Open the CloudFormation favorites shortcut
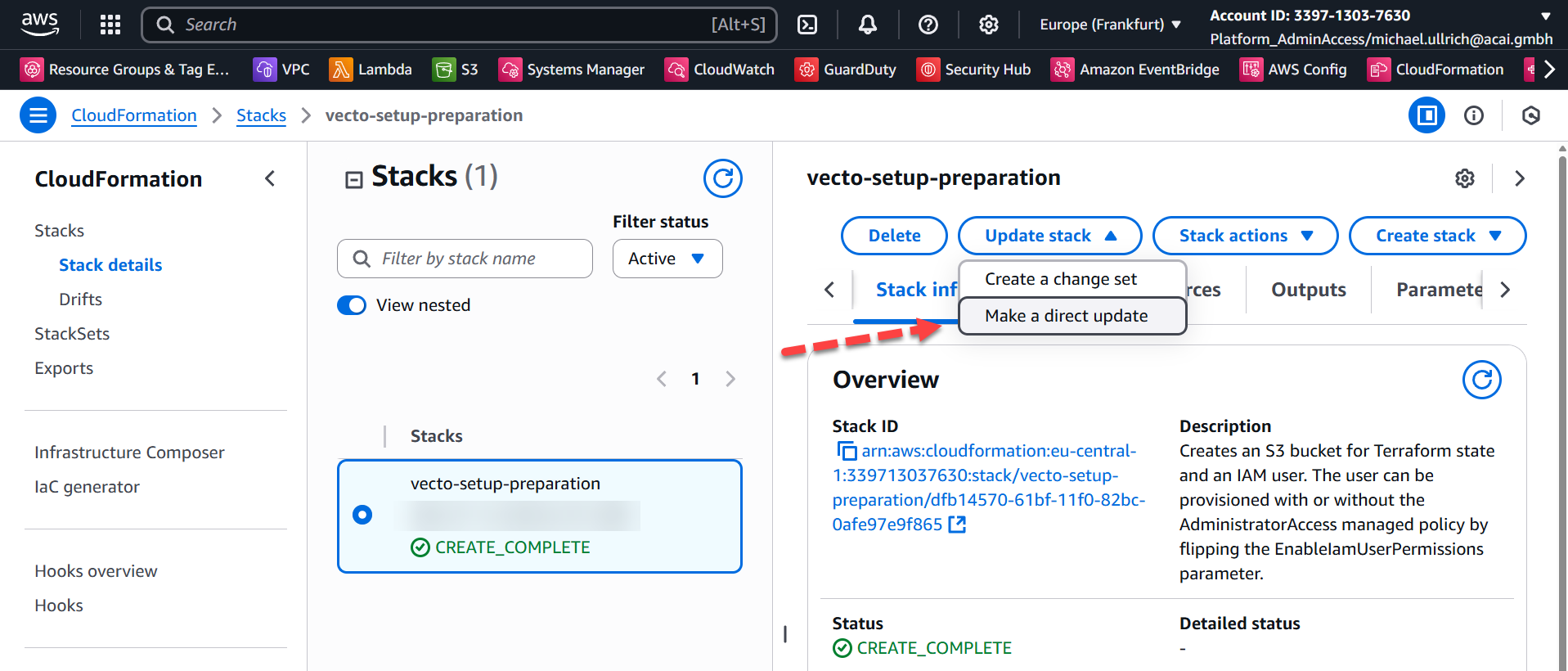The width and height of the screenshot is (1568, 671). coord(1435,70)
